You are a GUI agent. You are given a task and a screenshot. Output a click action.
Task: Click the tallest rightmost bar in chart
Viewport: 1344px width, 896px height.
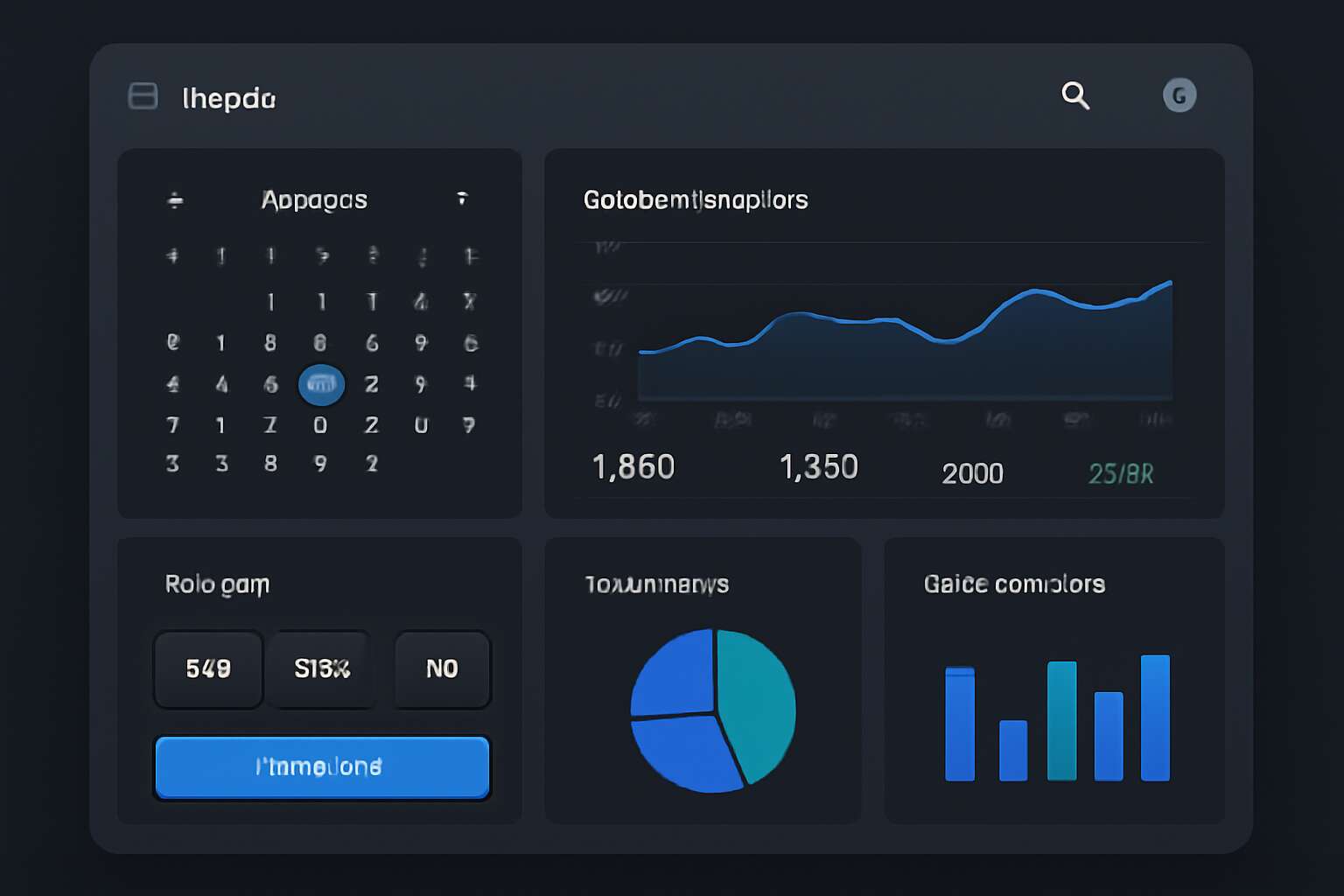(x=1155, y=717)
